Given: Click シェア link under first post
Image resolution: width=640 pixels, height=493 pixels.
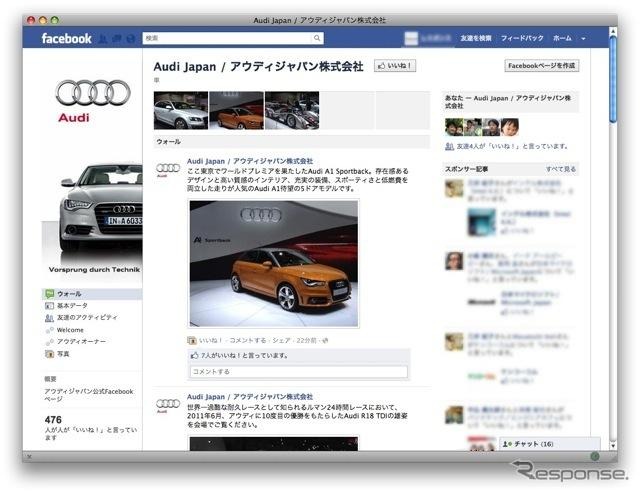Looking at the screenshot, I should click(281, 340).
